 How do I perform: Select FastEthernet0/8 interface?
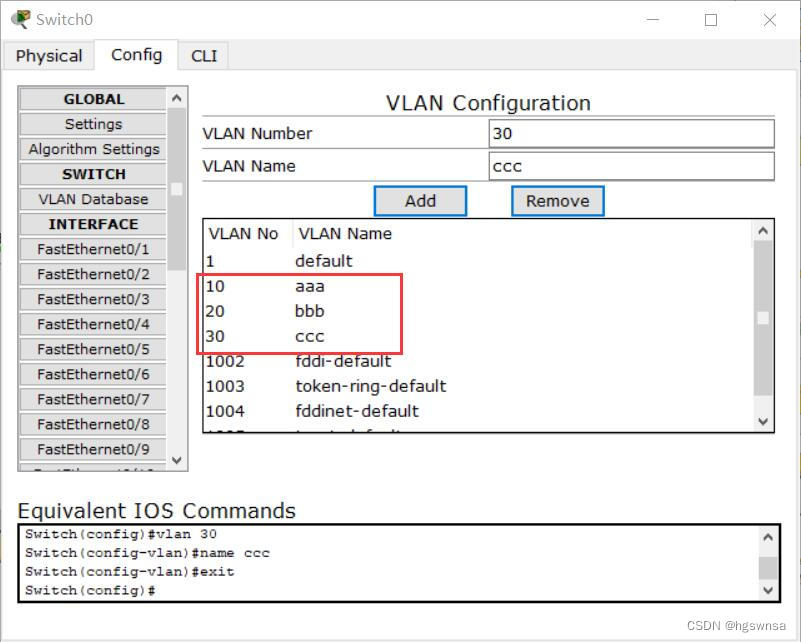tap(93, 424)
